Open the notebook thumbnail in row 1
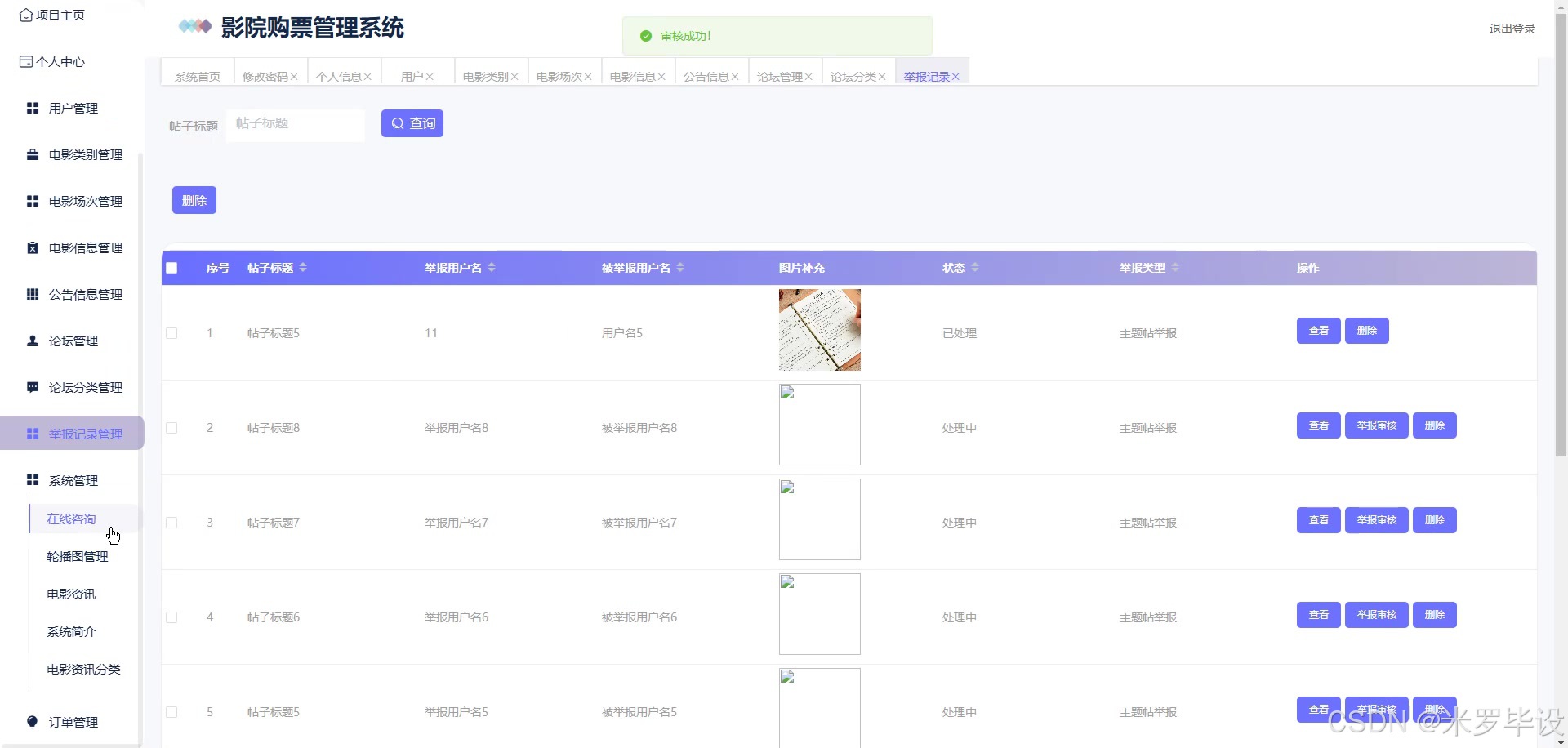The image size is (1568, 748). coord(820,330)
